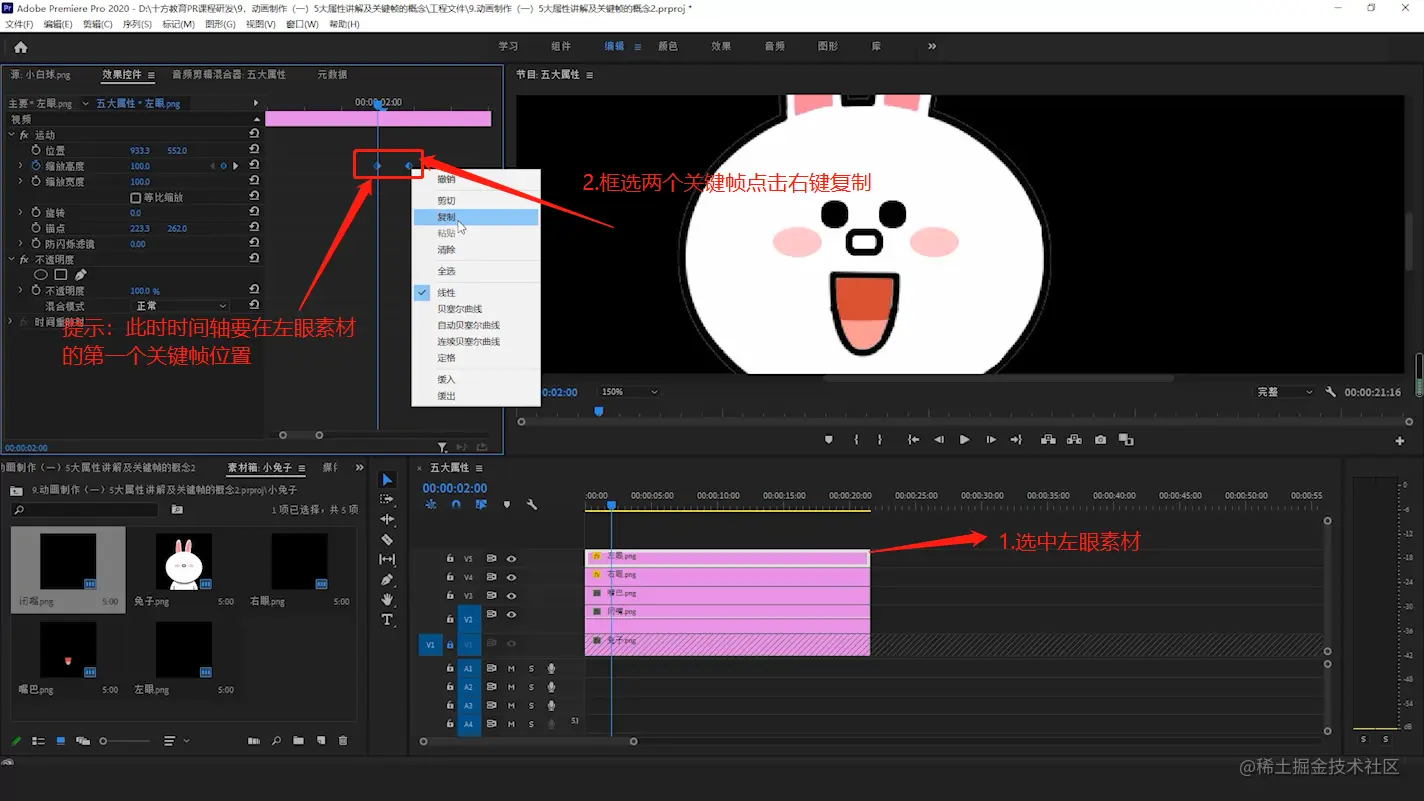Open the 混合模式 dropdown
Image resolution: width=1424 pixels, height=801 pixels.
pyautogui.click(x=181, y=306)
